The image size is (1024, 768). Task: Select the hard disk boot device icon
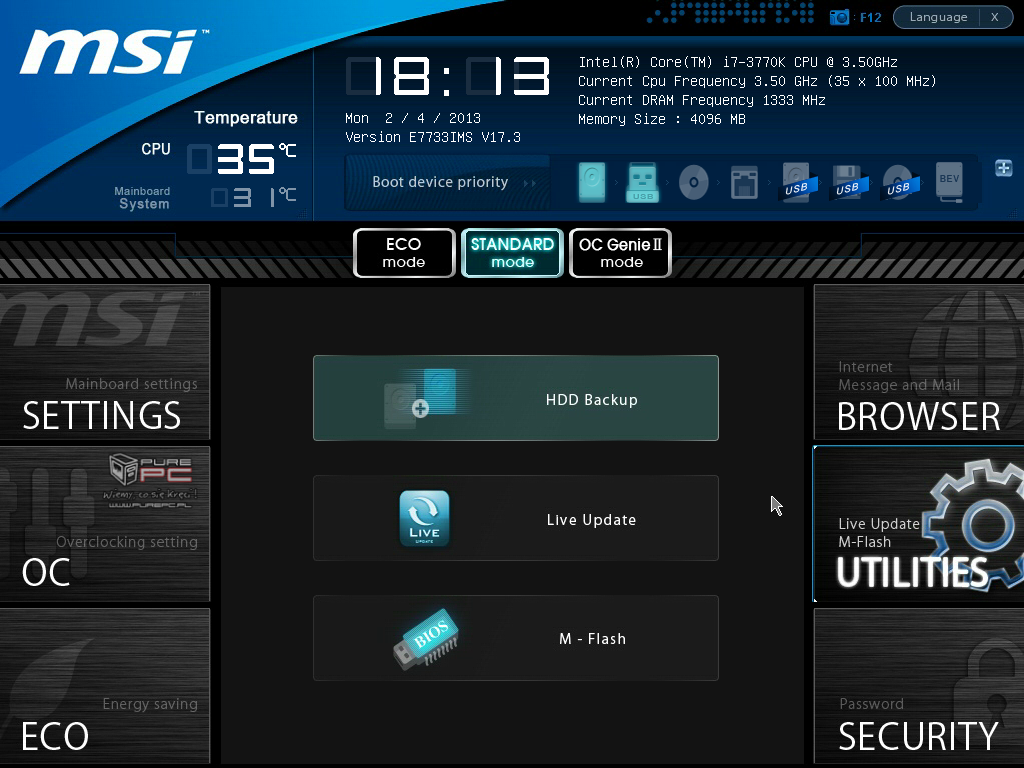pos(592,182)
